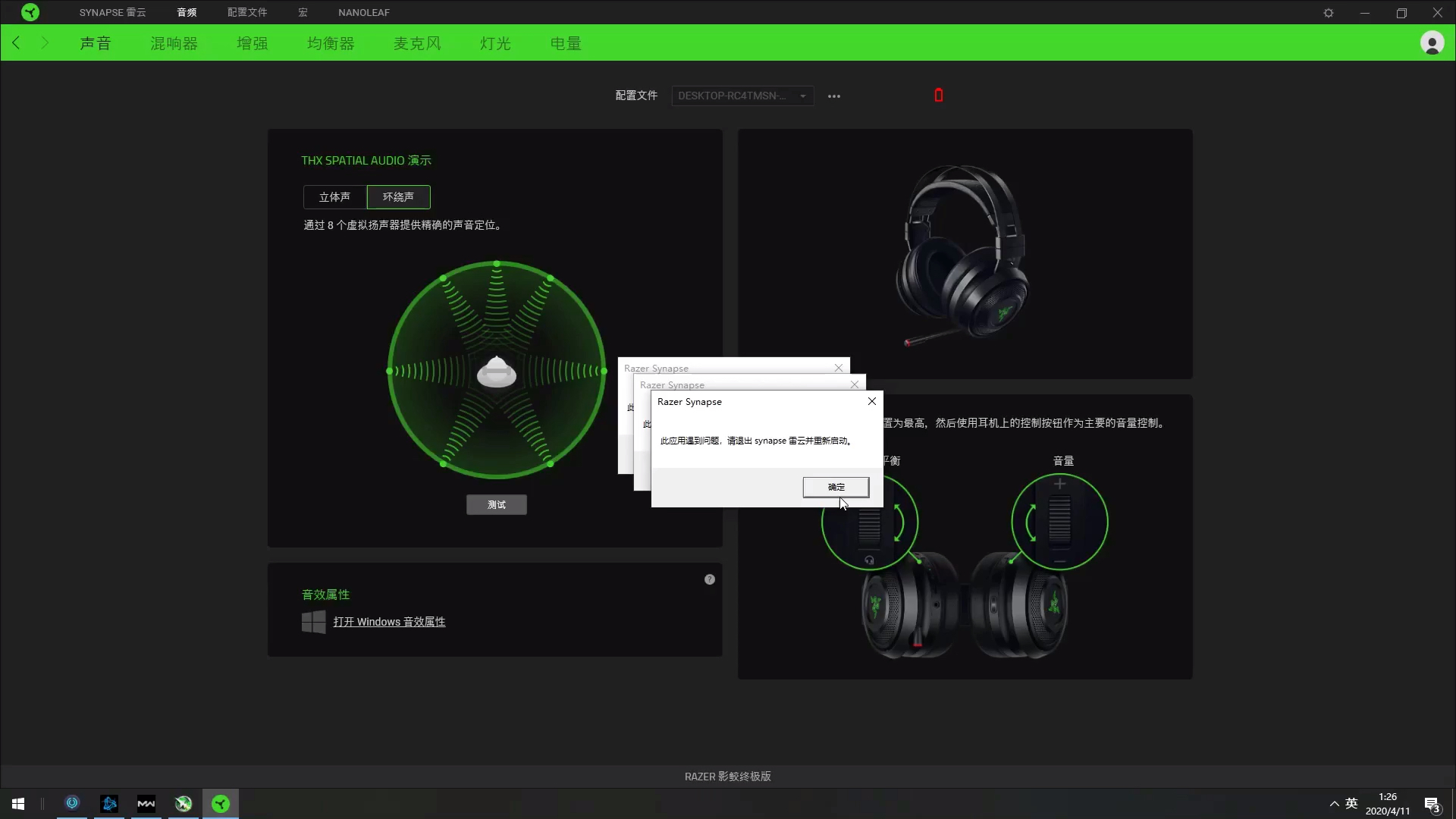Click the Windows Start button
The width and height of the screenshot is (1456, 819).
click(18, 803)
